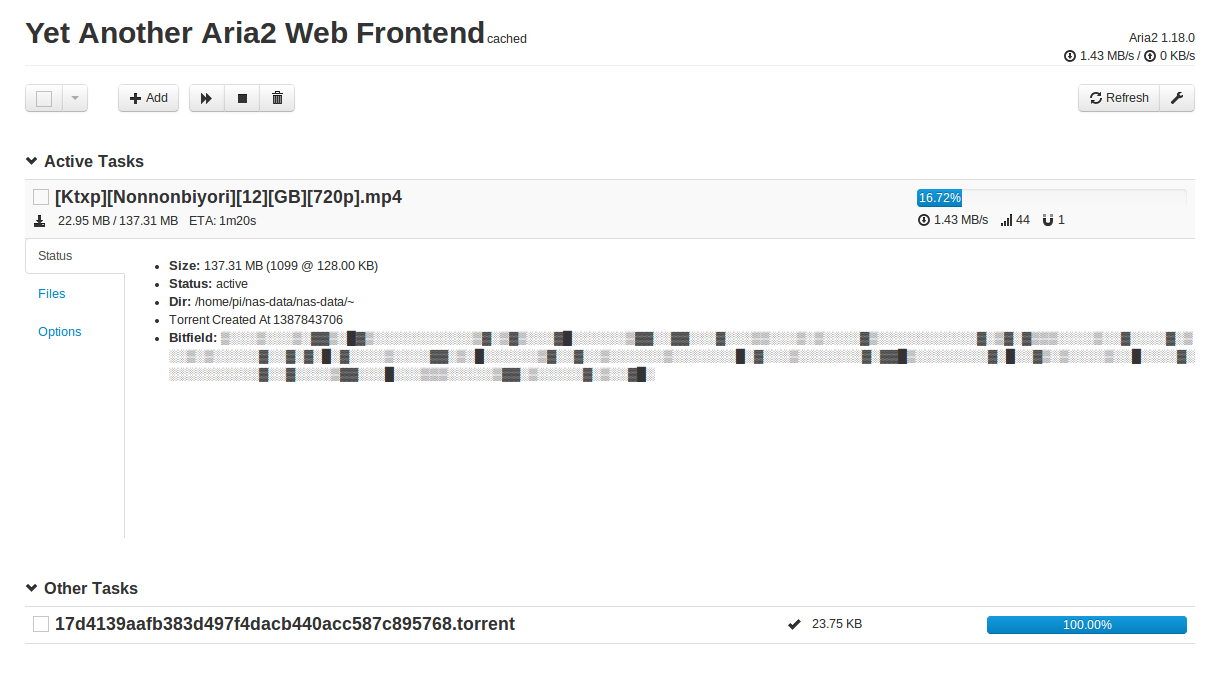Check the Ktxp Nonnonbiyori mp4 task checkbox

coord(41,197)
